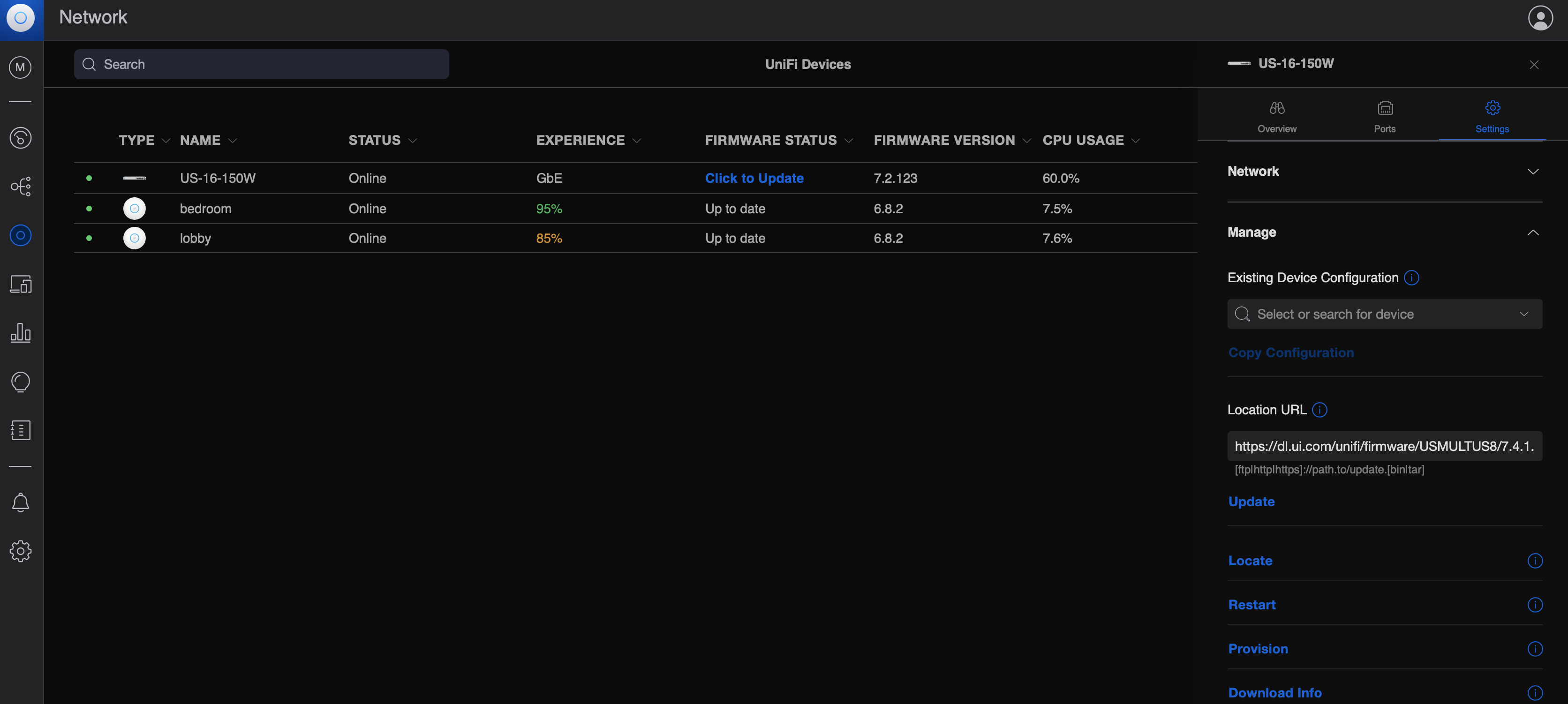The width and height of the screenshot is (1568, 704).
Task: Select the US-16-150W device name
Action: (217, 178)
